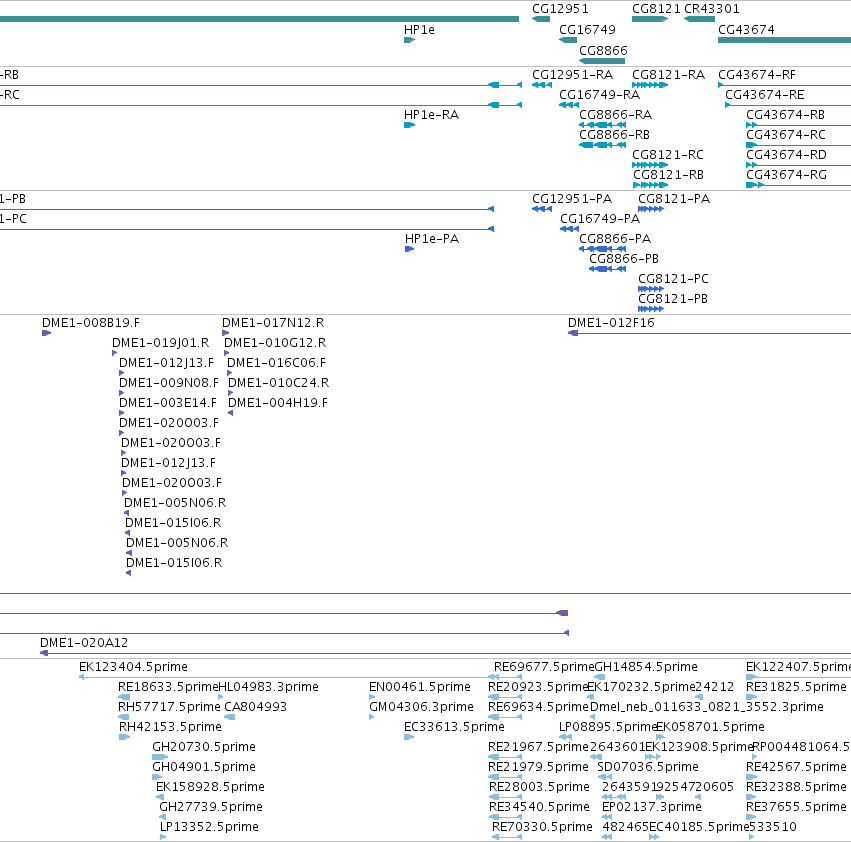Screen dimensions: 851x842
Task: Select the CA804993 EST label
Action: coord(256,707)
